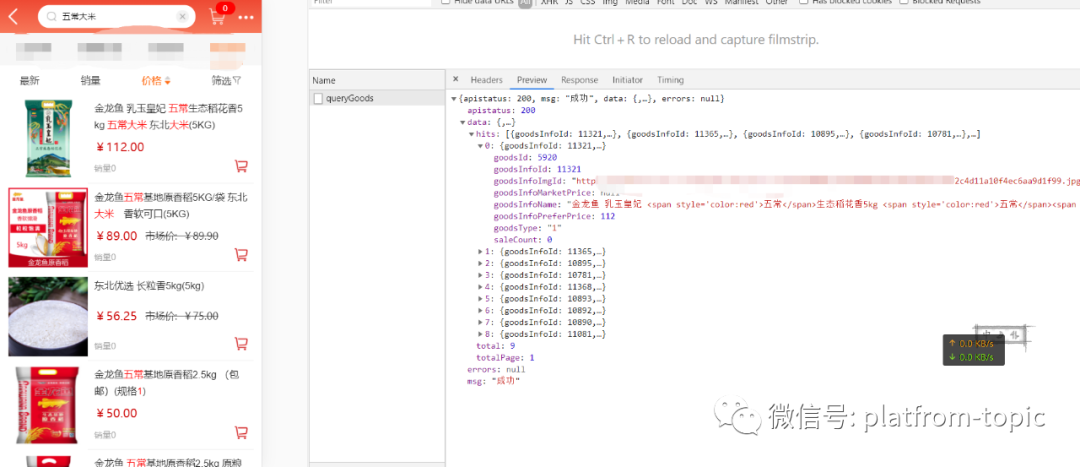1080x467 pixels.
Task: Clear the 五常大米 search with the X icon
Action: tap(182, 17)
